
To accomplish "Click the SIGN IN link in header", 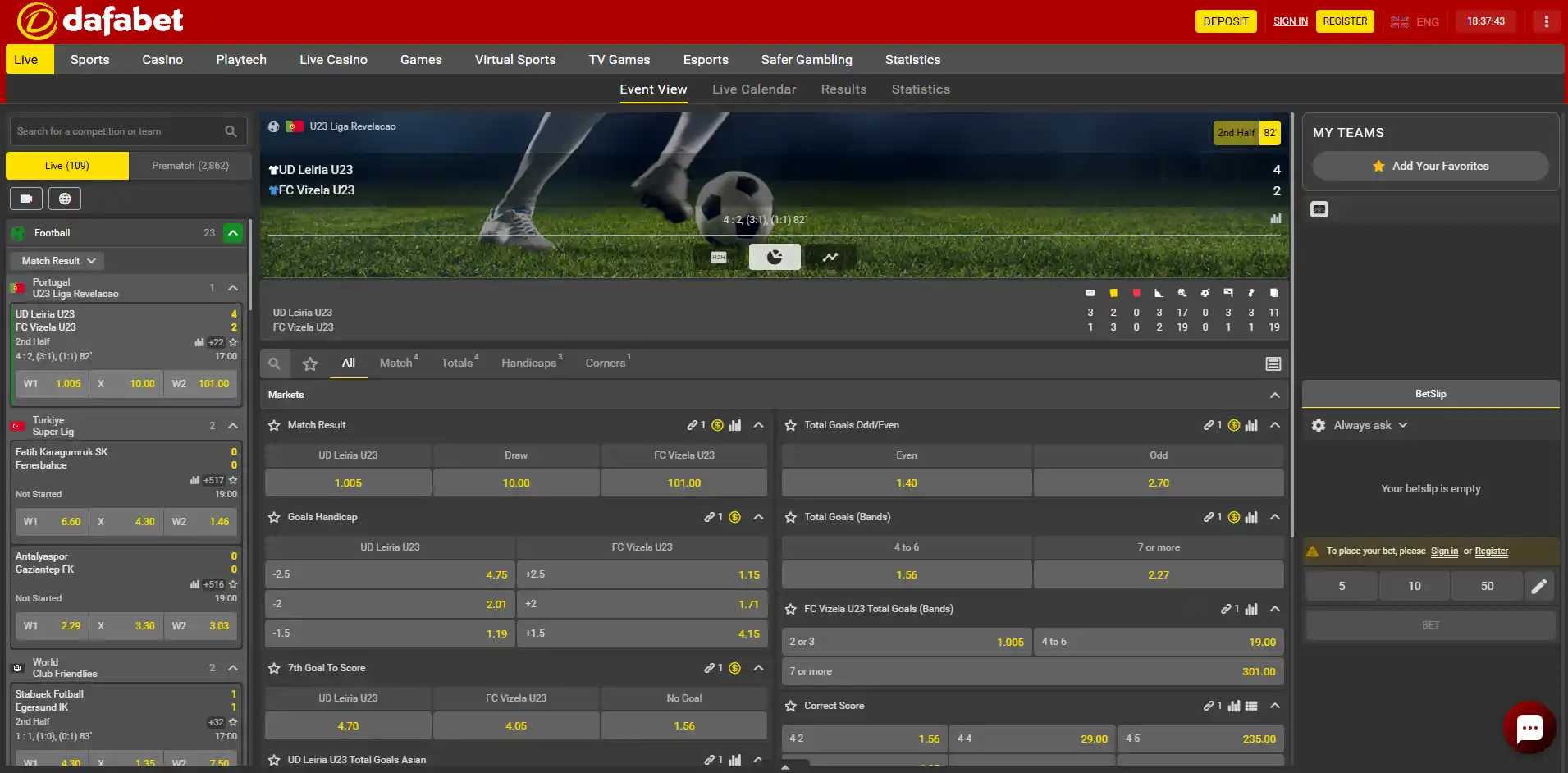I will 1291,21.
